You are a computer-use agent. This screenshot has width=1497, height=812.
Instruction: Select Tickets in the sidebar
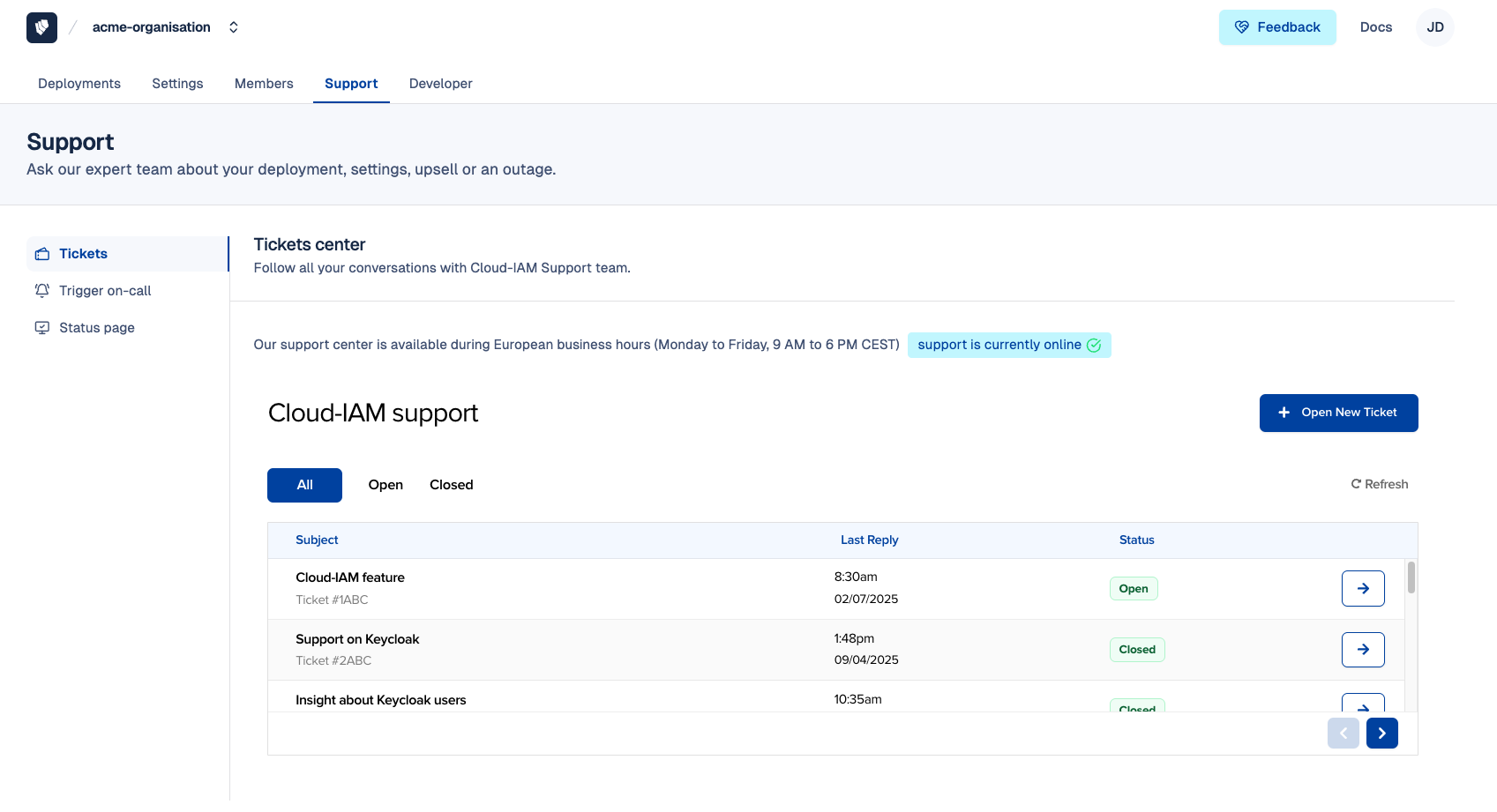[x=127, y=254]
